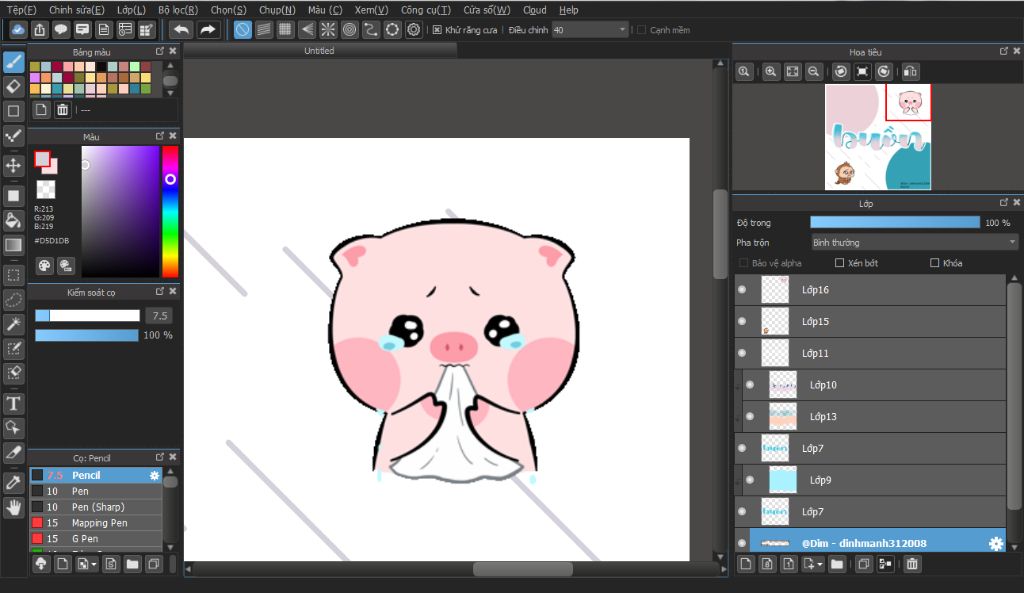
Task: Enable the parallel lines snap guide
Action: click(264, 29)
